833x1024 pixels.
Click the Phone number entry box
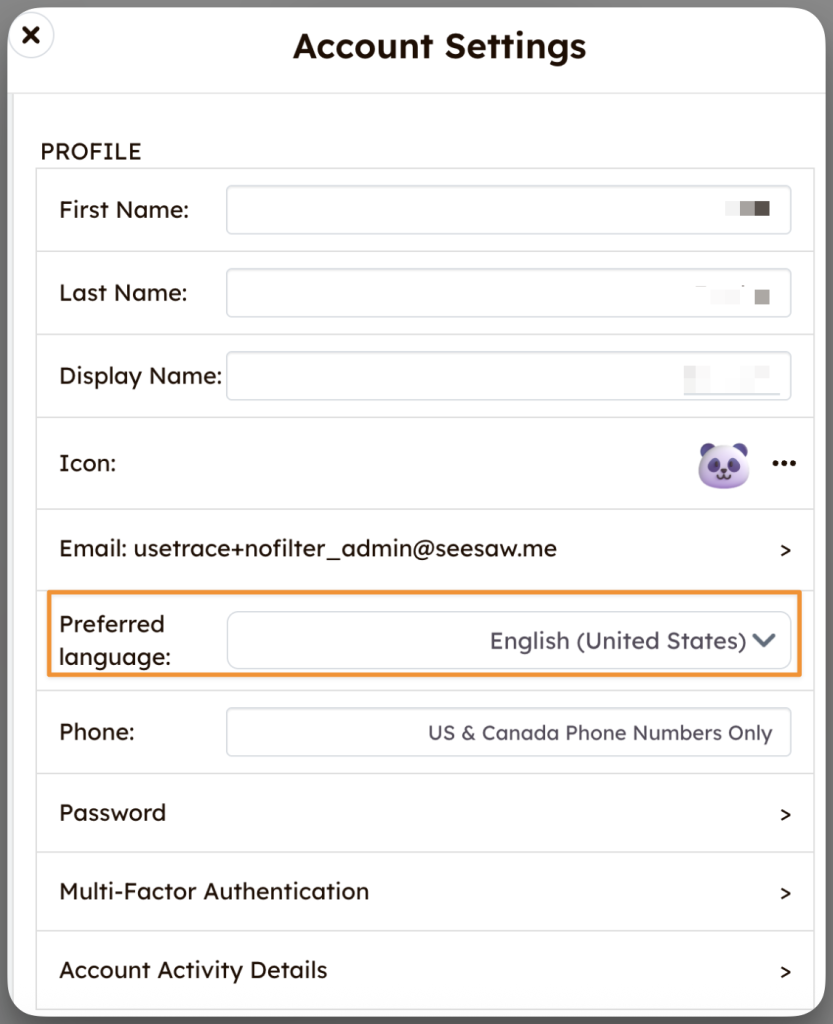(508, 733)
